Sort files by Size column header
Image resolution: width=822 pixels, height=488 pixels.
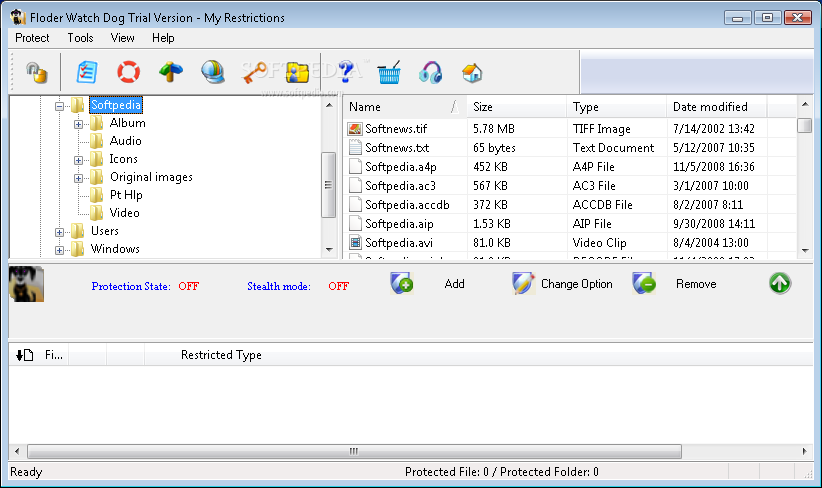tap(516, 107)
